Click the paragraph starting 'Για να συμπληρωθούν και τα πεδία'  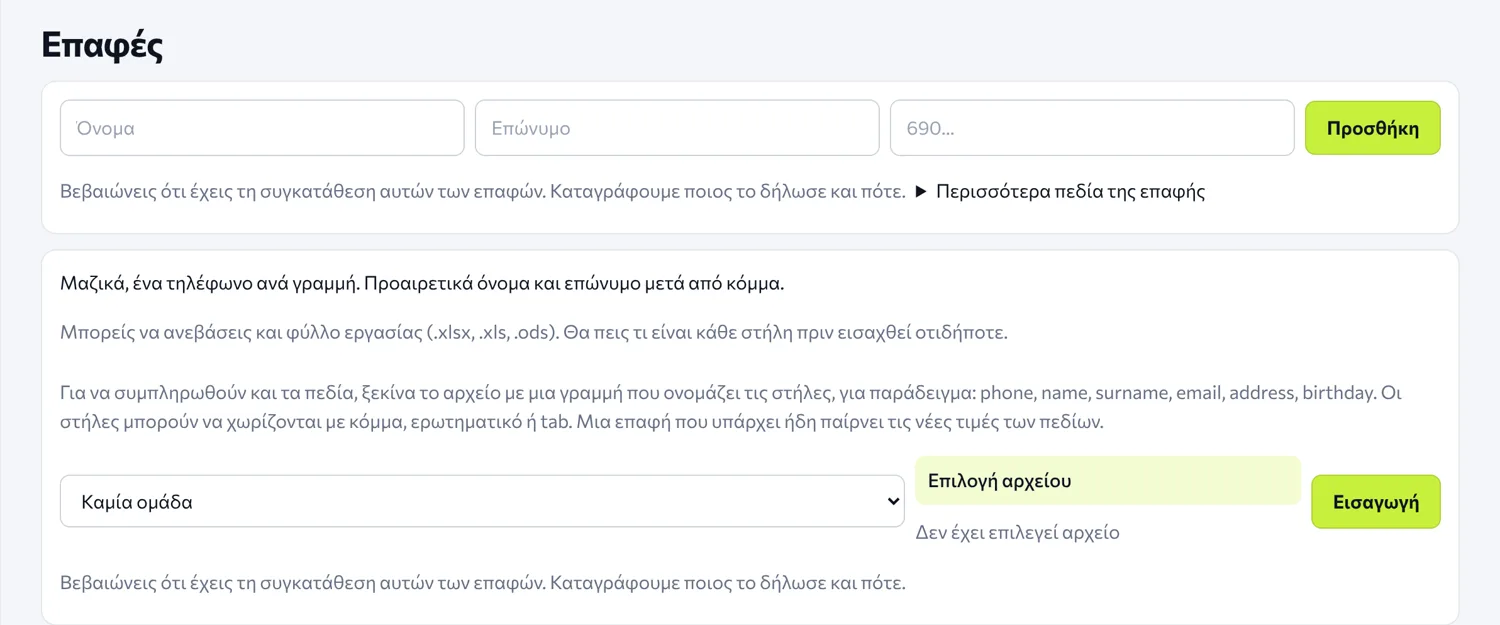[731, 407]
